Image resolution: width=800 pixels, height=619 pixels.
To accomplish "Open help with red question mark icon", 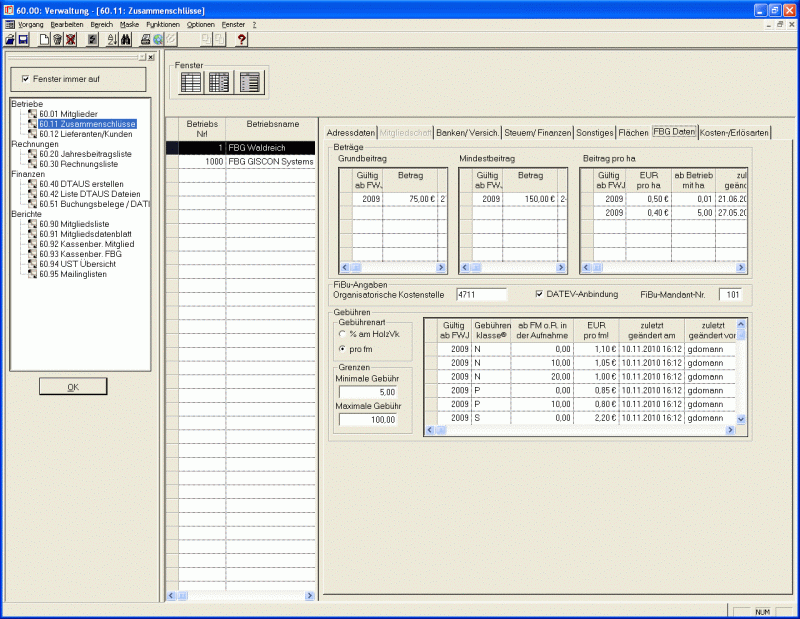I will [241, 40].
